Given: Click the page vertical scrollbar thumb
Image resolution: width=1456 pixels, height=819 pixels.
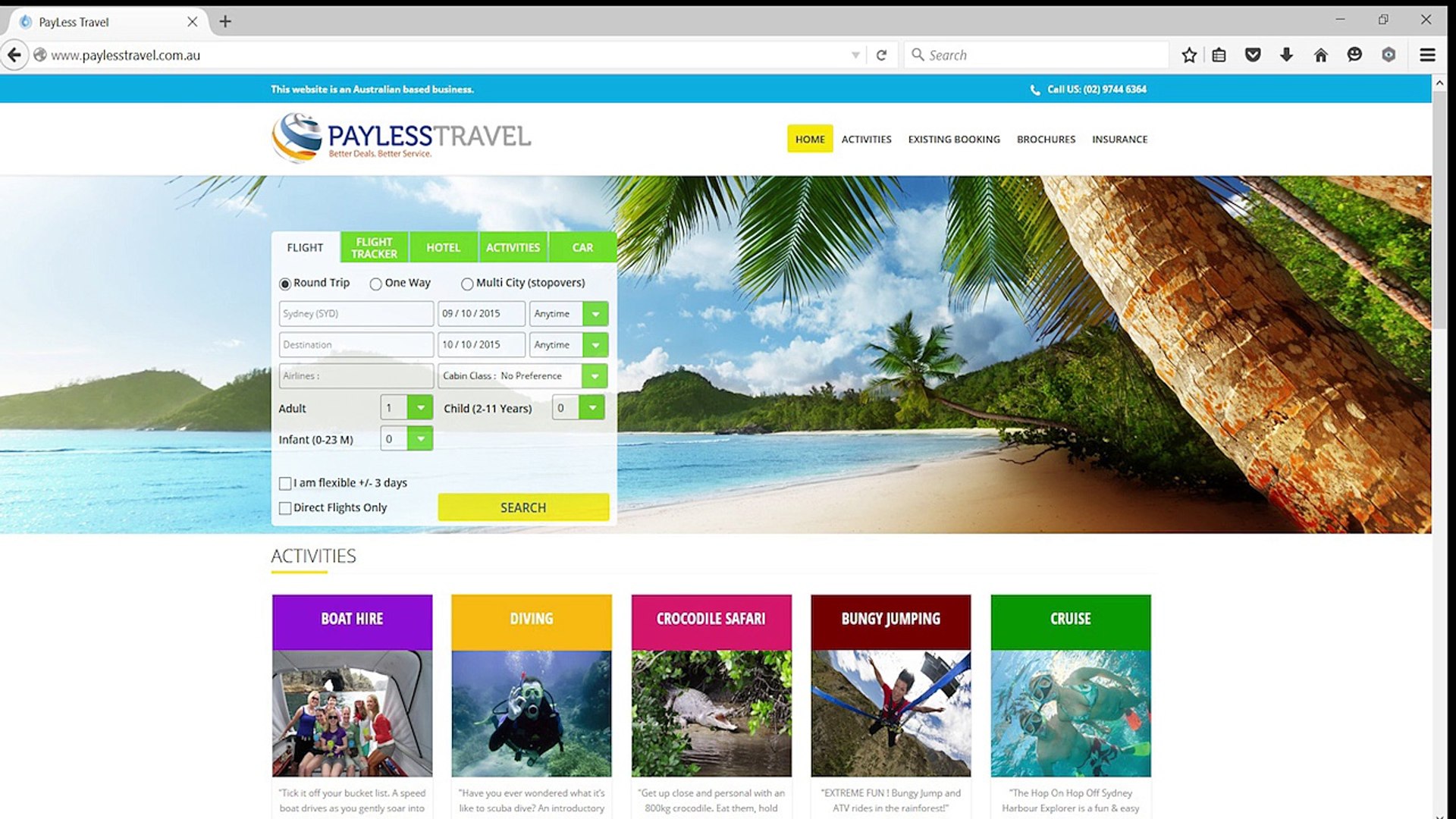Looking at the screenshot, I should pyautogui.click(x=1439, y=211).
